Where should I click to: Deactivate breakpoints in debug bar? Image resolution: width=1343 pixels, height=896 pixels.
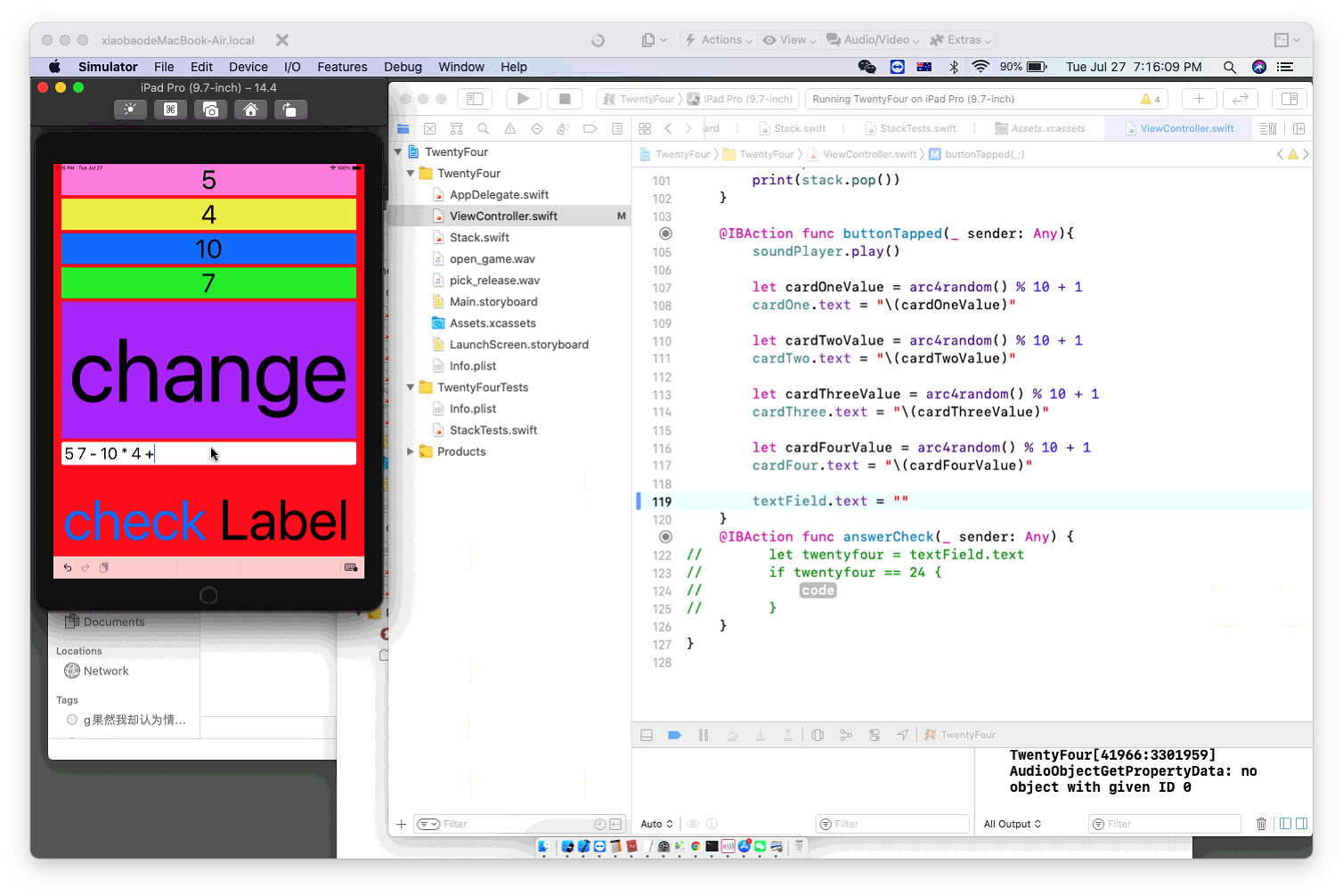[x=675, y=735]
